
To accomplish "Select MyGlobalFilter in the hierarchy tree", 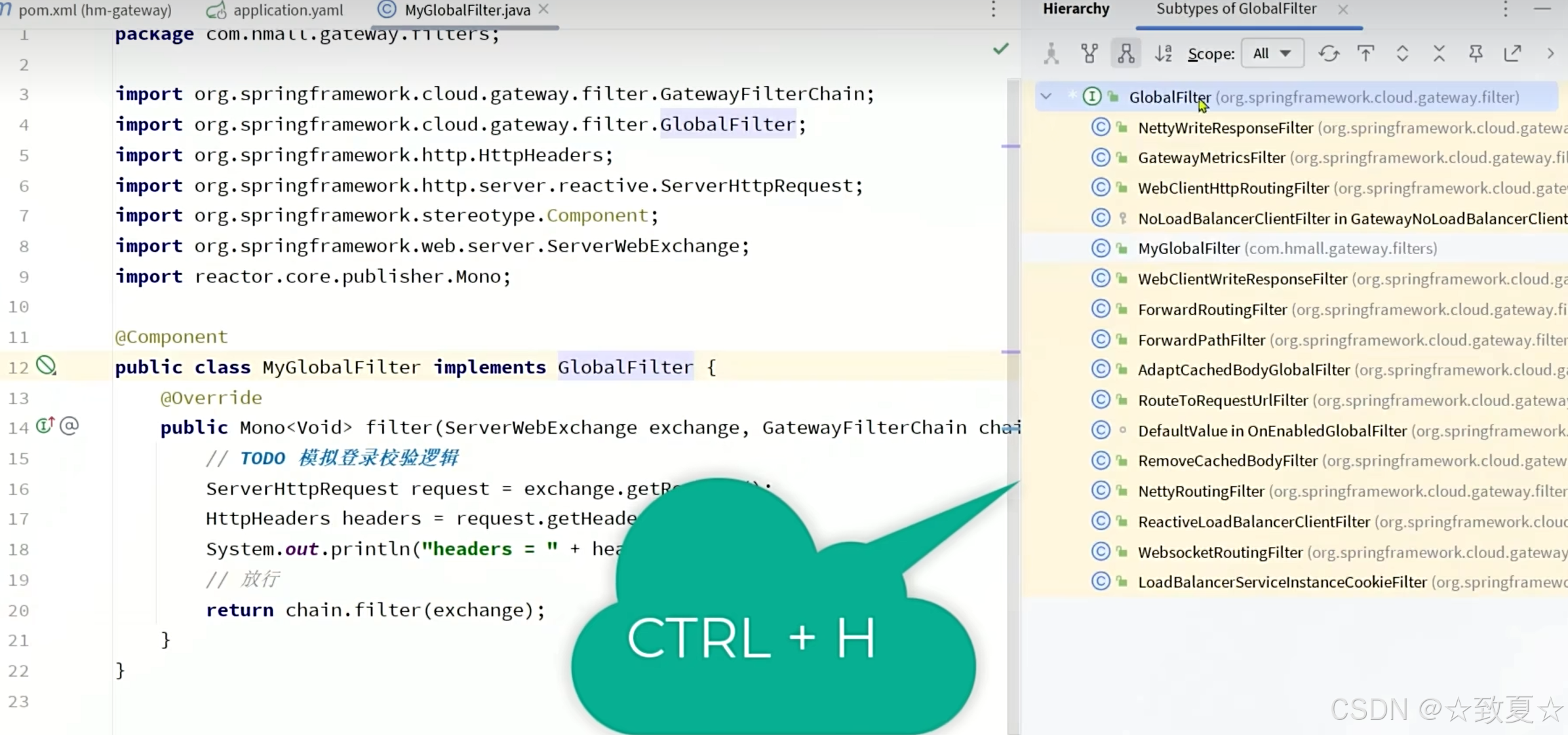I will 1188,249.
